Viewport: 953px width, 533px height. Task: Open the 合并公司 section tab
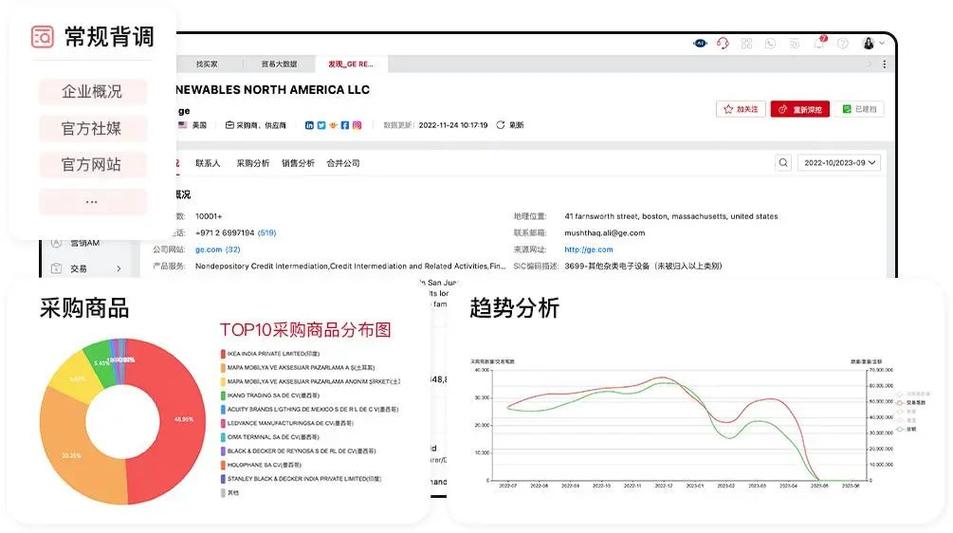click(x=343, y=163)
